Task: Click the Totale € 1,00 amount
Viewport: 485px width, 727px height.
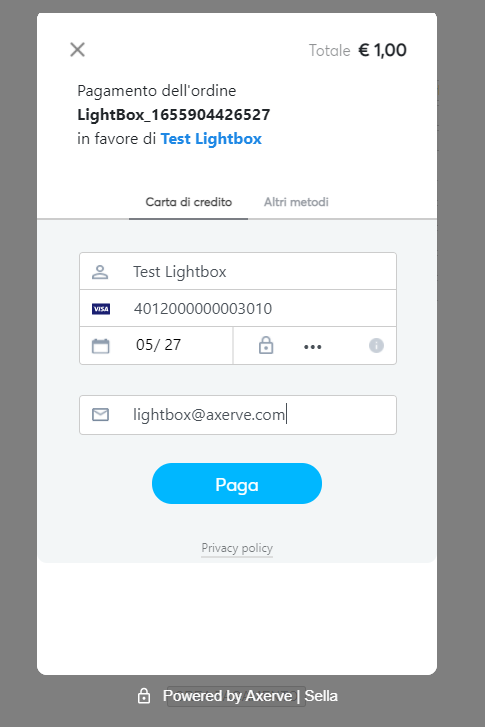Action: pyautogui.click(x=358, y=50)
